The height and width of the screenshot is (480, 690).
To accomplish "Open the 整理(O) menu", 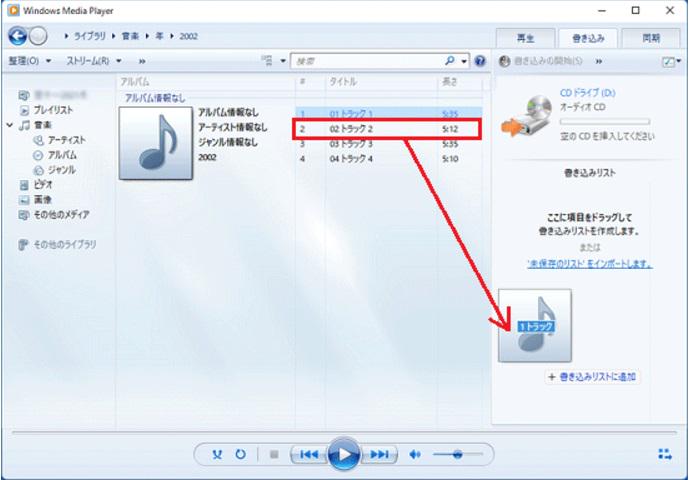I will click(x=29, y=61).
